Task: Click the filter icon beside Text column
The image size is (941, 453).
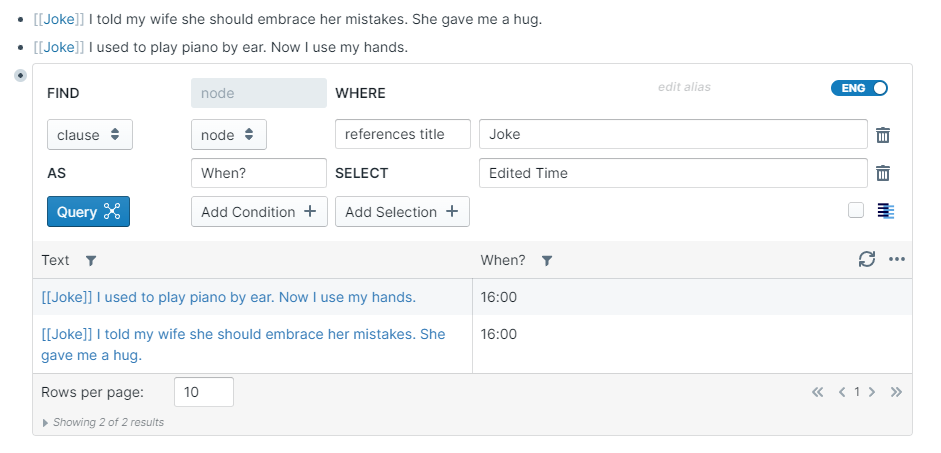Action: click(x=91, y=261)
